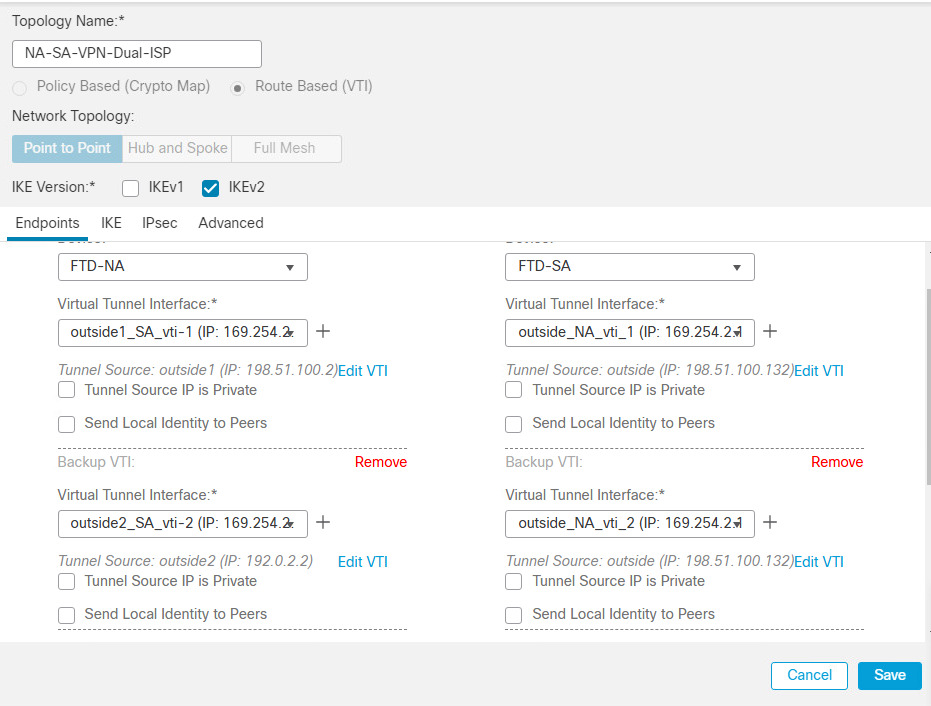Viewport: 931px width, 706px height.
Task: Switch to the IPsec tab
Action: pos(160,223)
